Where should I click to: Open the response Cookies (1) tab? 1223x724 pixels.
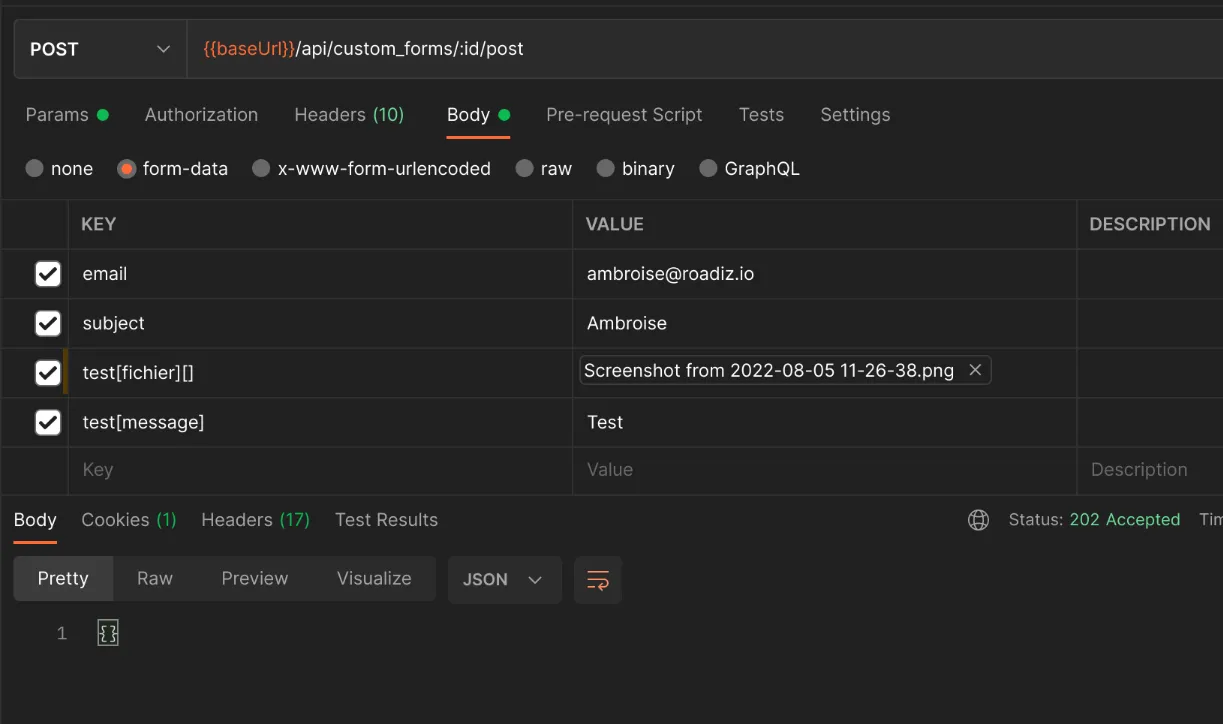(129, 520)
